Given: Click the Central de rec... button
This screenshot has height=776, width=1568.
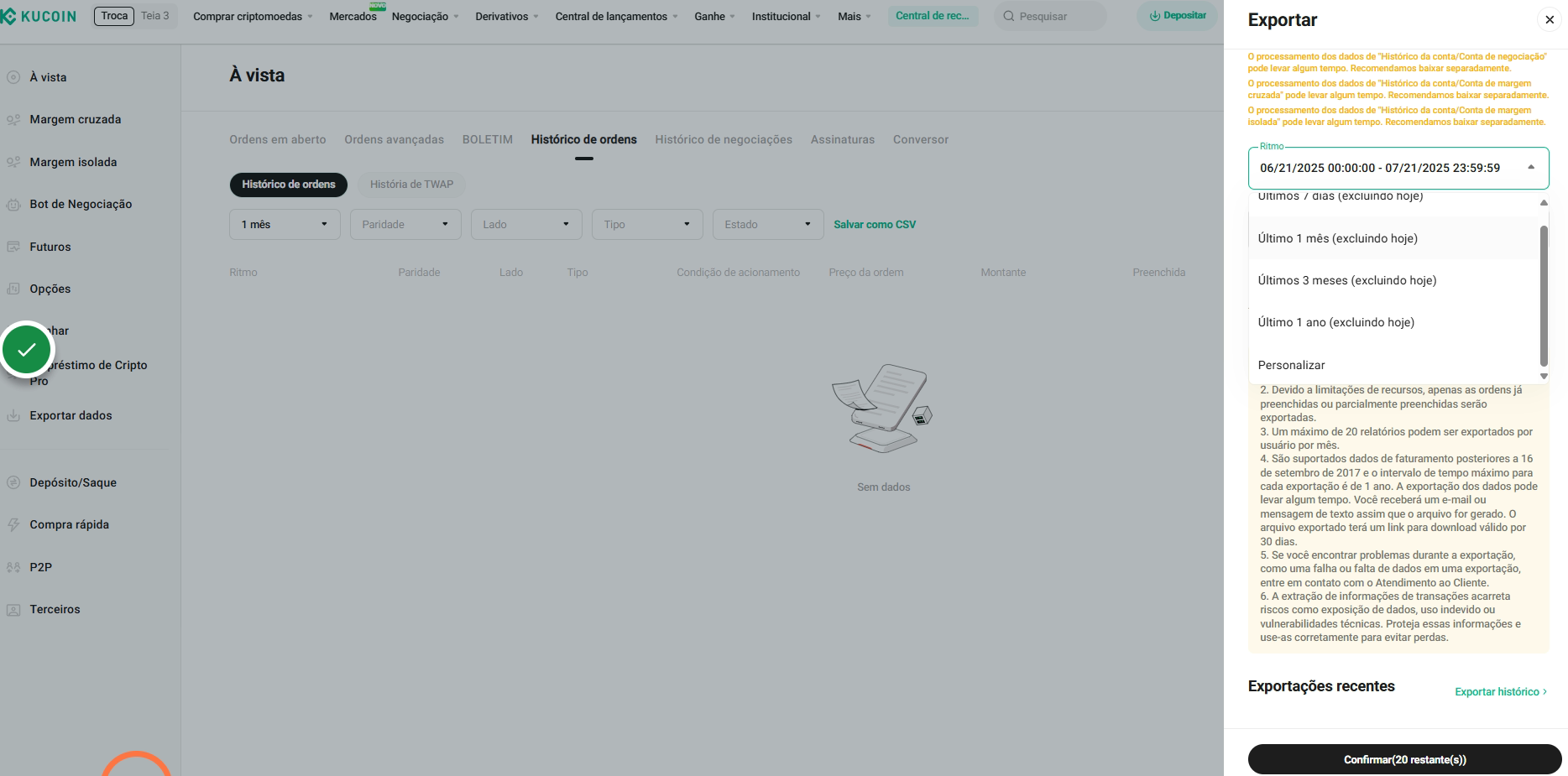Looking at the screenshot, I should click(x=933, y=16).
